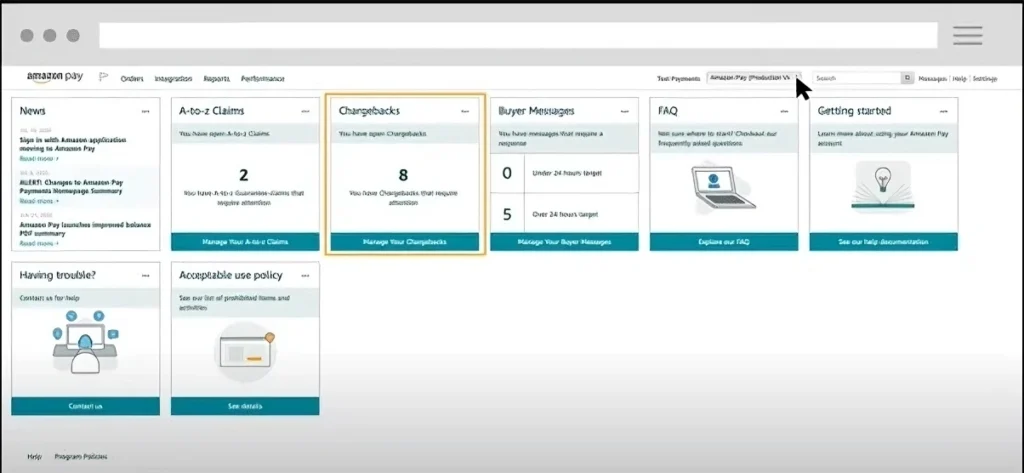
Task: Open the FAQ card options menu
Action: pos(784,111)
